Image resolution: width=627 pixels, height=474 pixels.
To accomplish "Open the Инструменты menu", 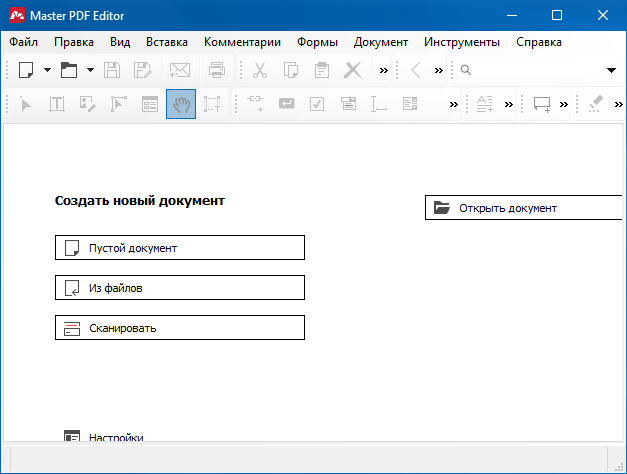I will pos(461,42).
